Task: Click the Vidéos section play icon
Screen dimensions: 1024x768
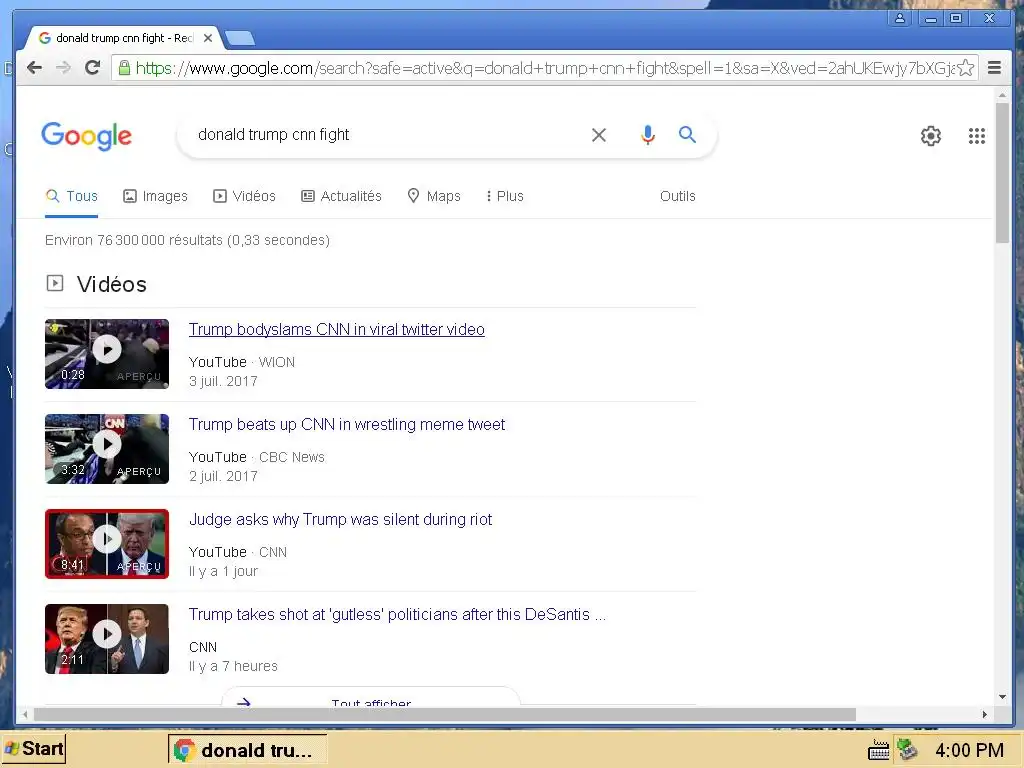Action: [55, 283]
